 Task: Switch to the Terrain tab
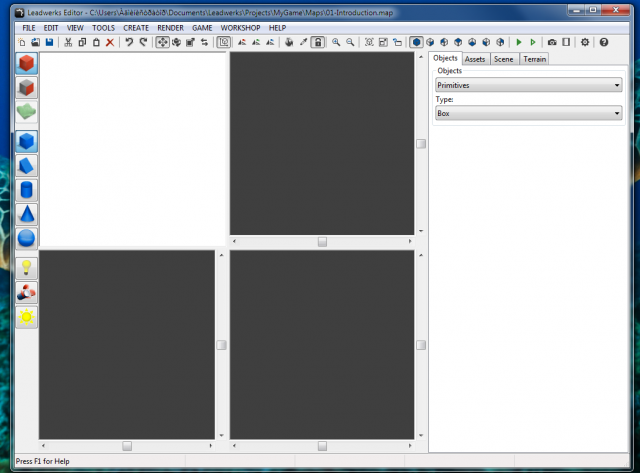point(535,59)
